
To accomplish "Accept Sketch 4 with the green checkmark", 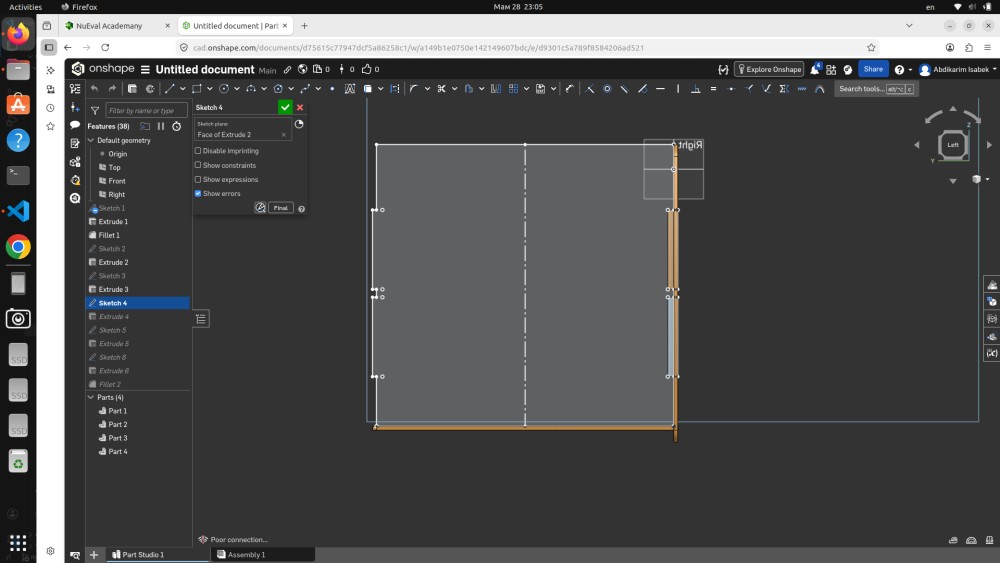I will 285,107.
